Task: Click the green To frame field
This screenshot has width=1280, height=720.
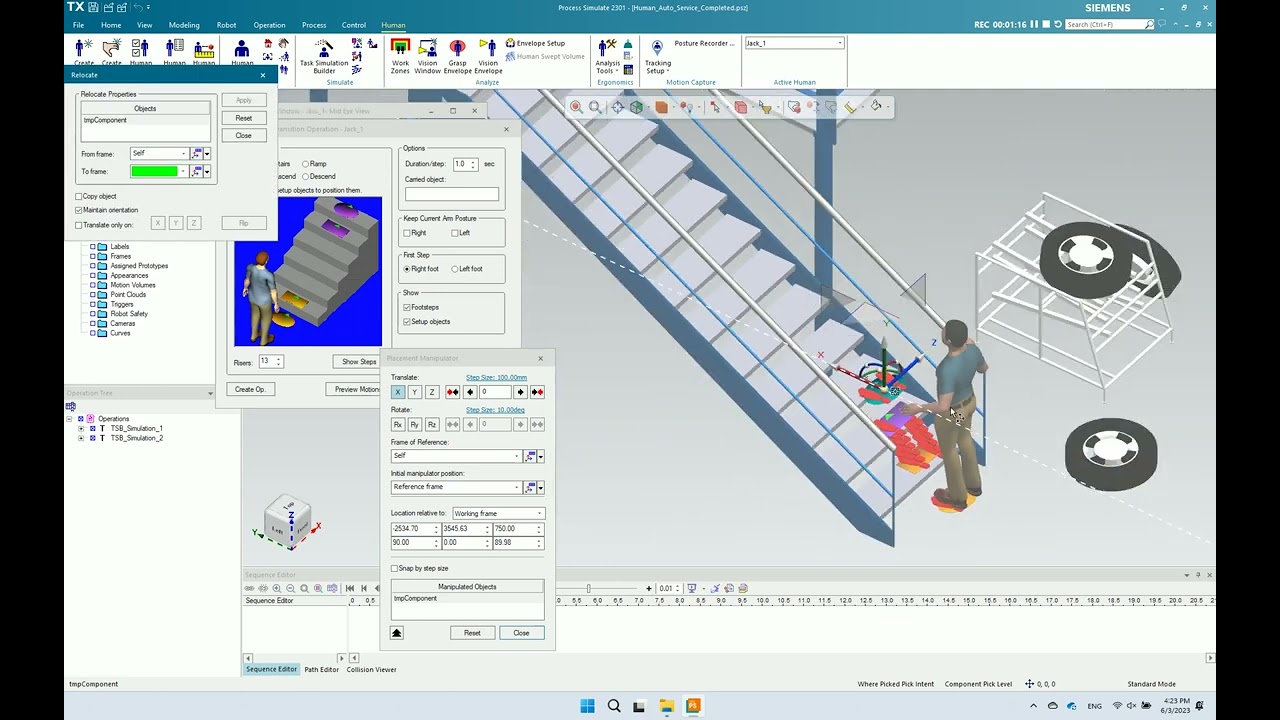Action: point(155,172)
